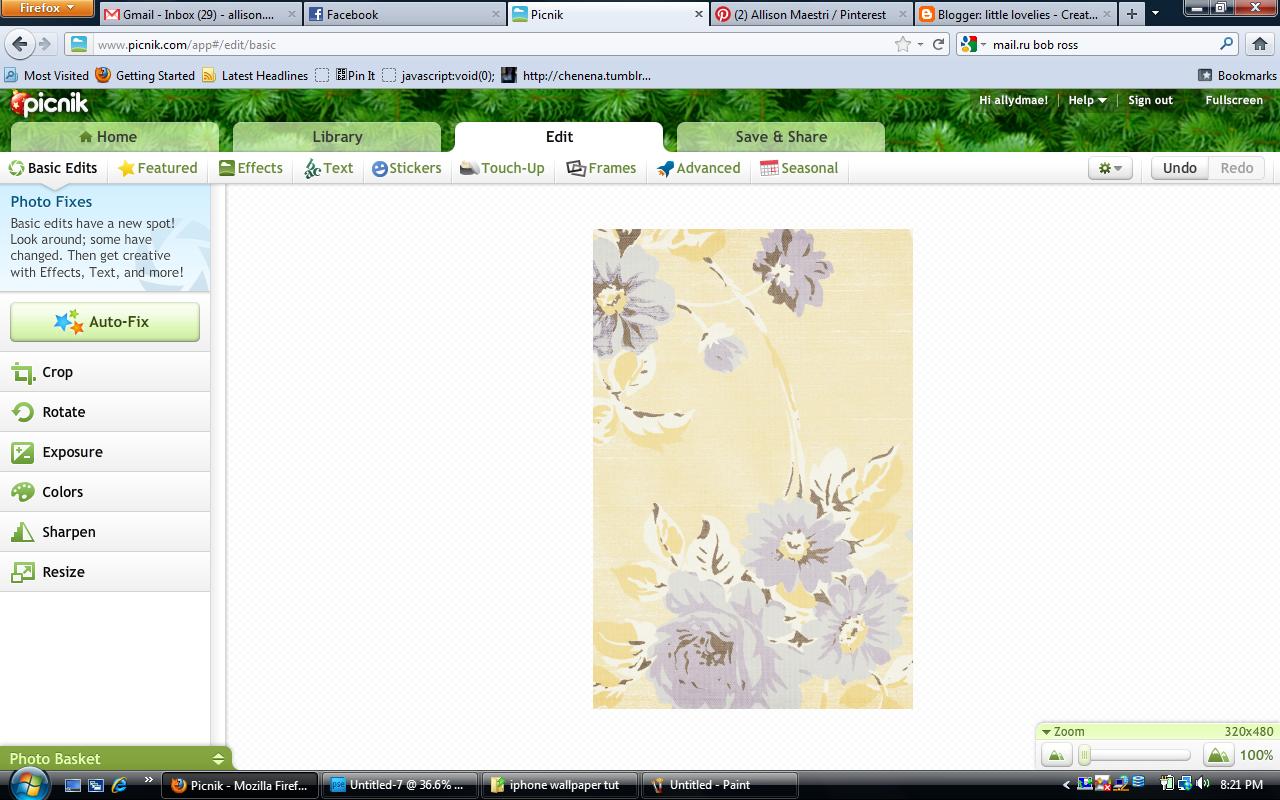1280x800 pixels.
Task: Click the Colors palette icon
Action: 22,492
